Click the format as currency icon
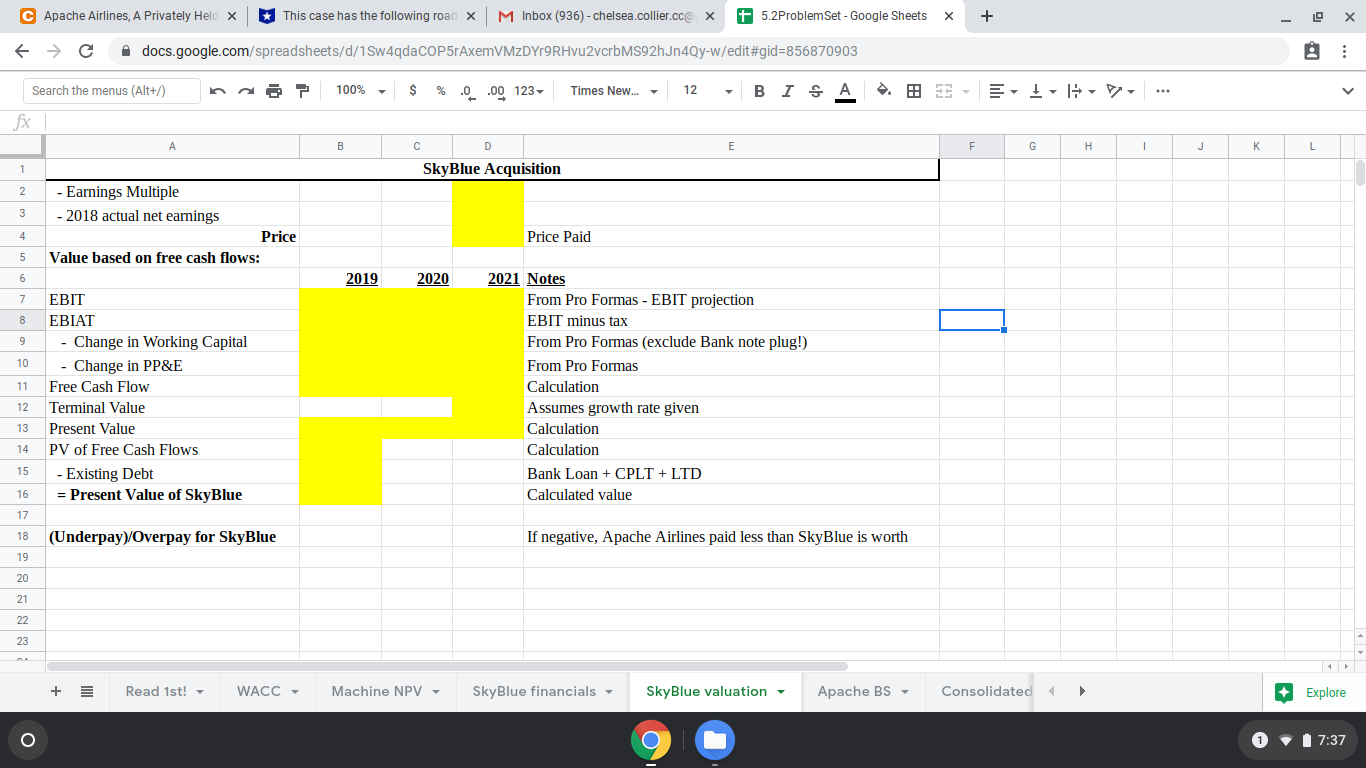The height and width of the screenshot is (768, 1366). click(x=411, y=91)
